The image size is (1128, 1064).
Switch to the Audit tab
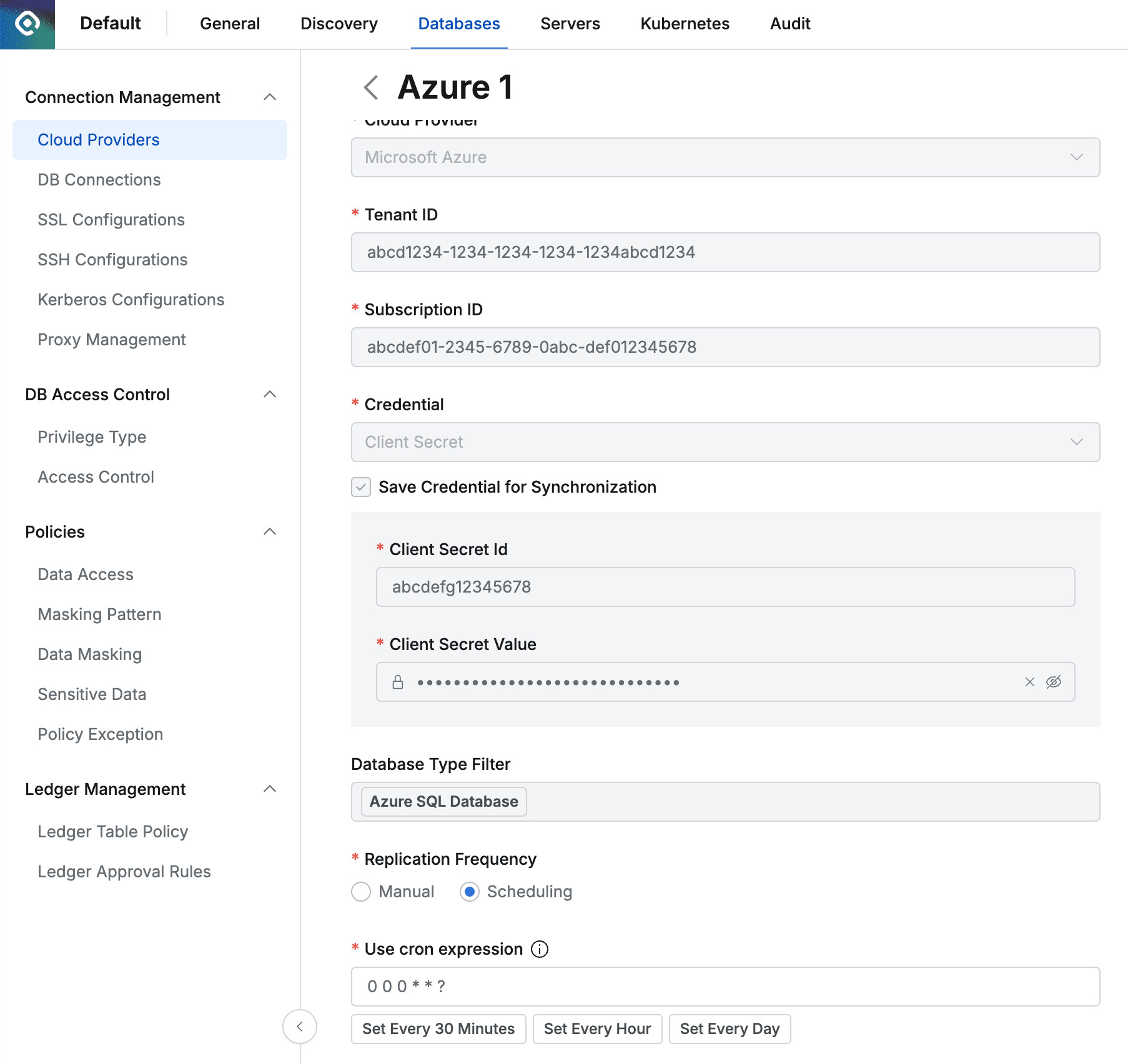pyautogui.click(x=789, y=24)
